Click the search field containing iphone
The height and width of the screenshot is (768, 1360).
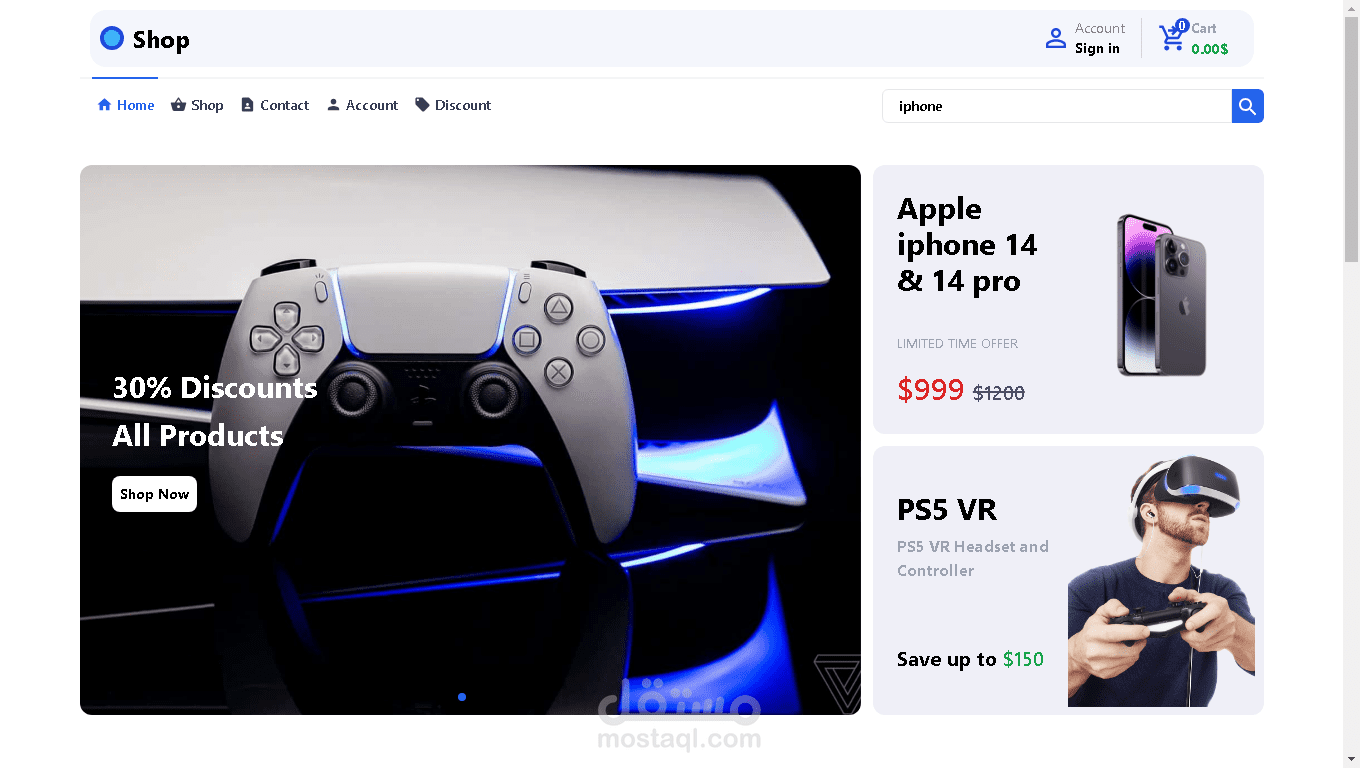tap(1057, 106)
